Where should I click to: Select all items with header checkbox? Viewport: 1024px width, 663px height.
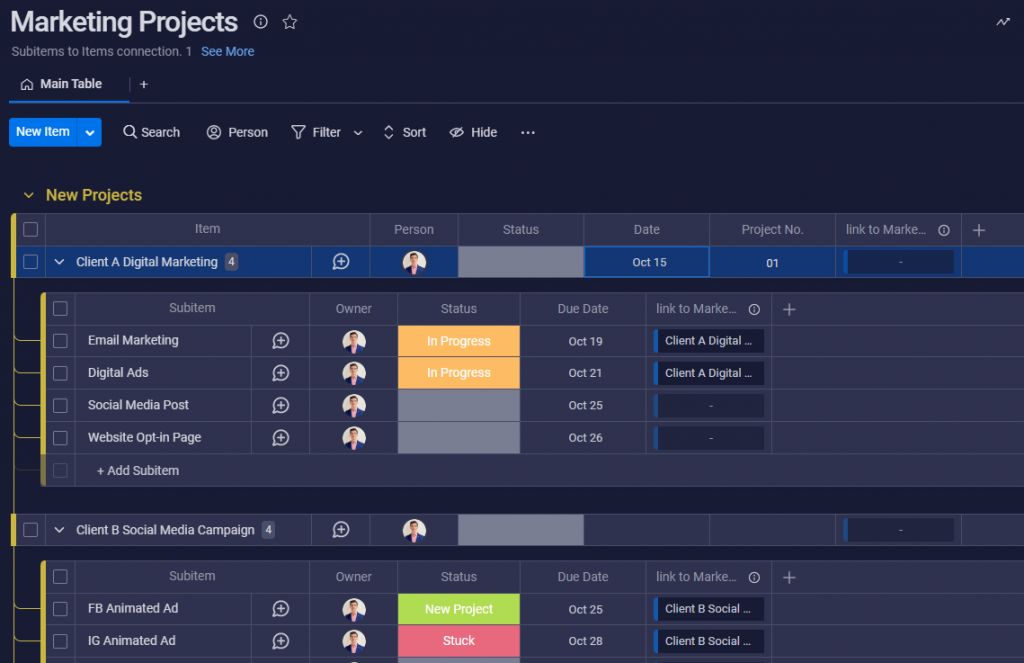click(31, 229)
